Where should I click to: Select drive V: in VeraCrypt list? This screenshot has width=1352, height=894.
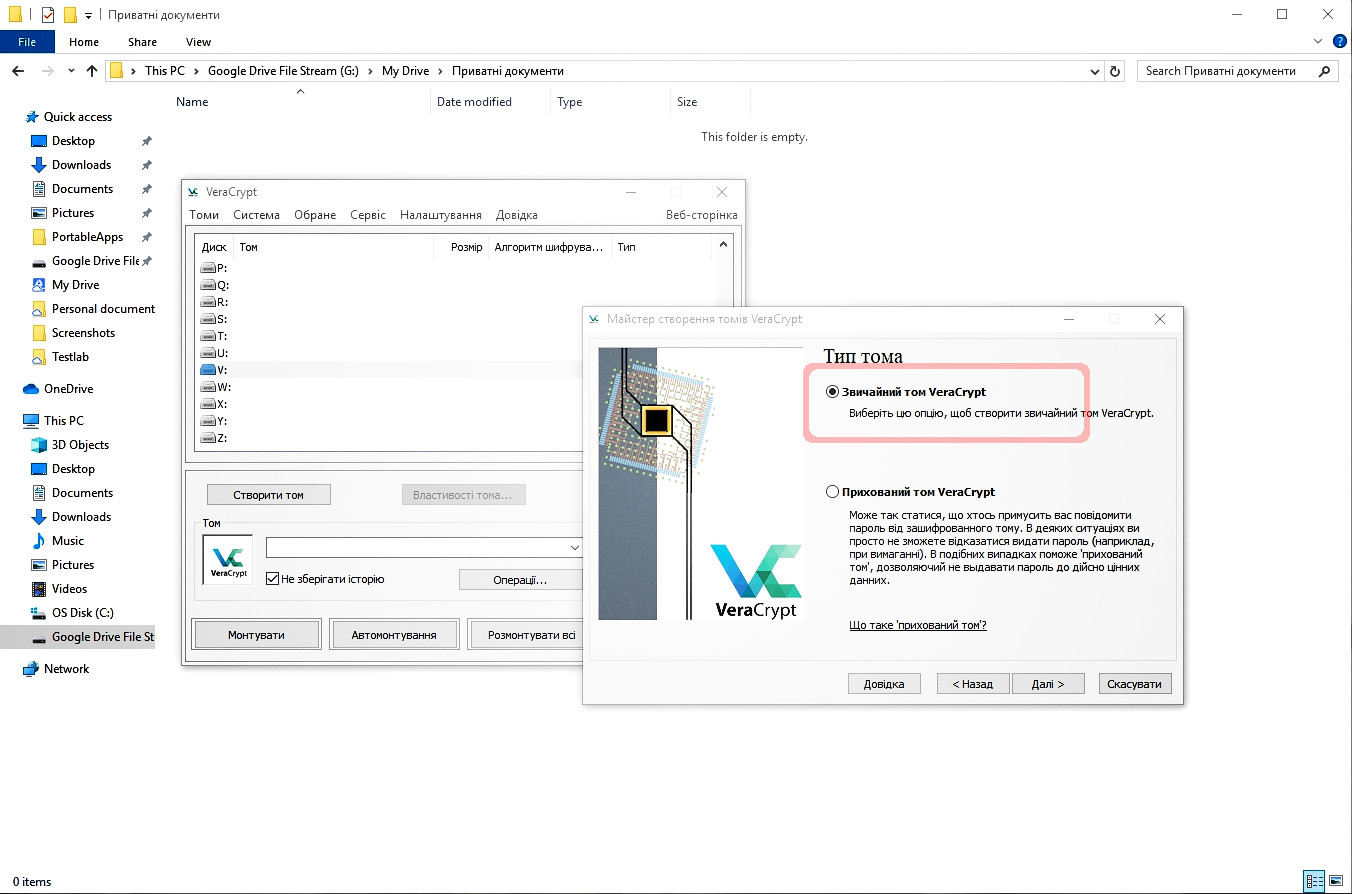pos(214,370)
